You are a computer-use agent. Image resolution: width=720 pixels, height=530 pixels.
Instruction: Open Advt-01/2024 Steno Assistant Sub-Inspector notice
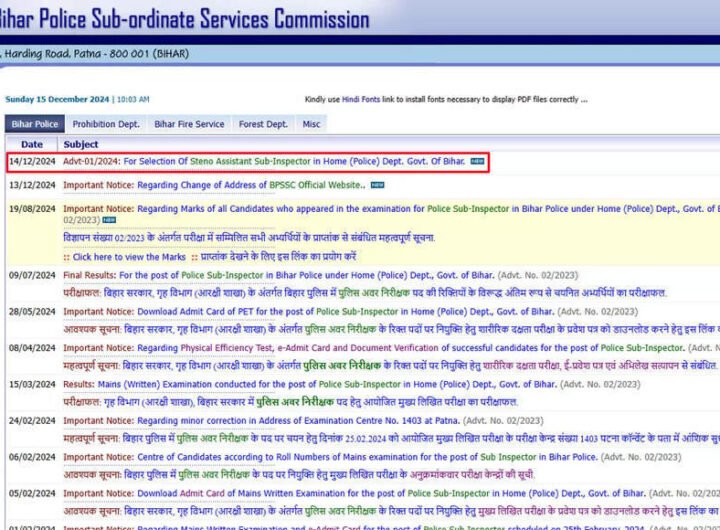[264, 161]
